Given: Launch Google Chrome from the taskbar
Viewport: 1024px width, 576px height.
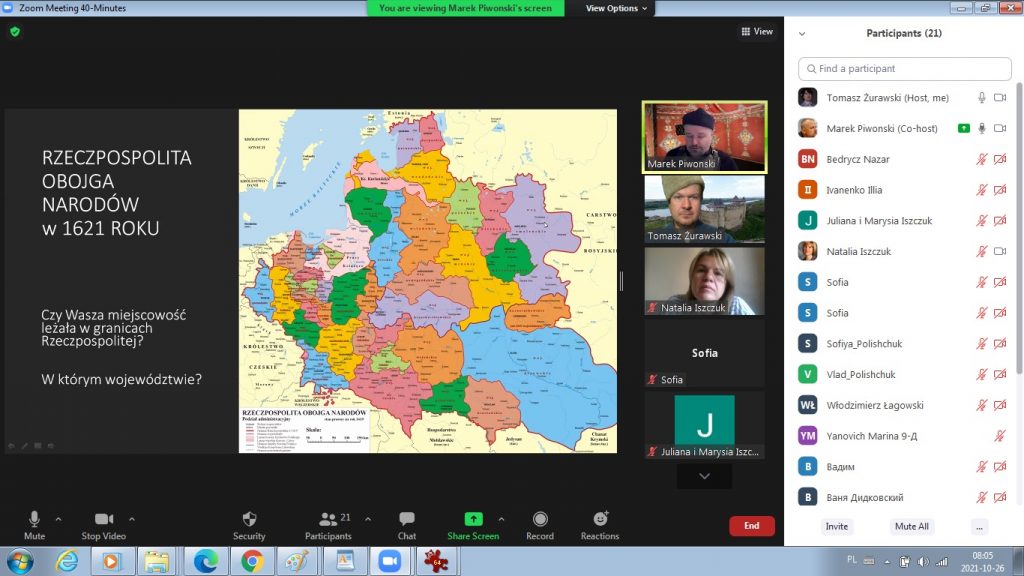Looking at the screenshot, I should [252, 561].
